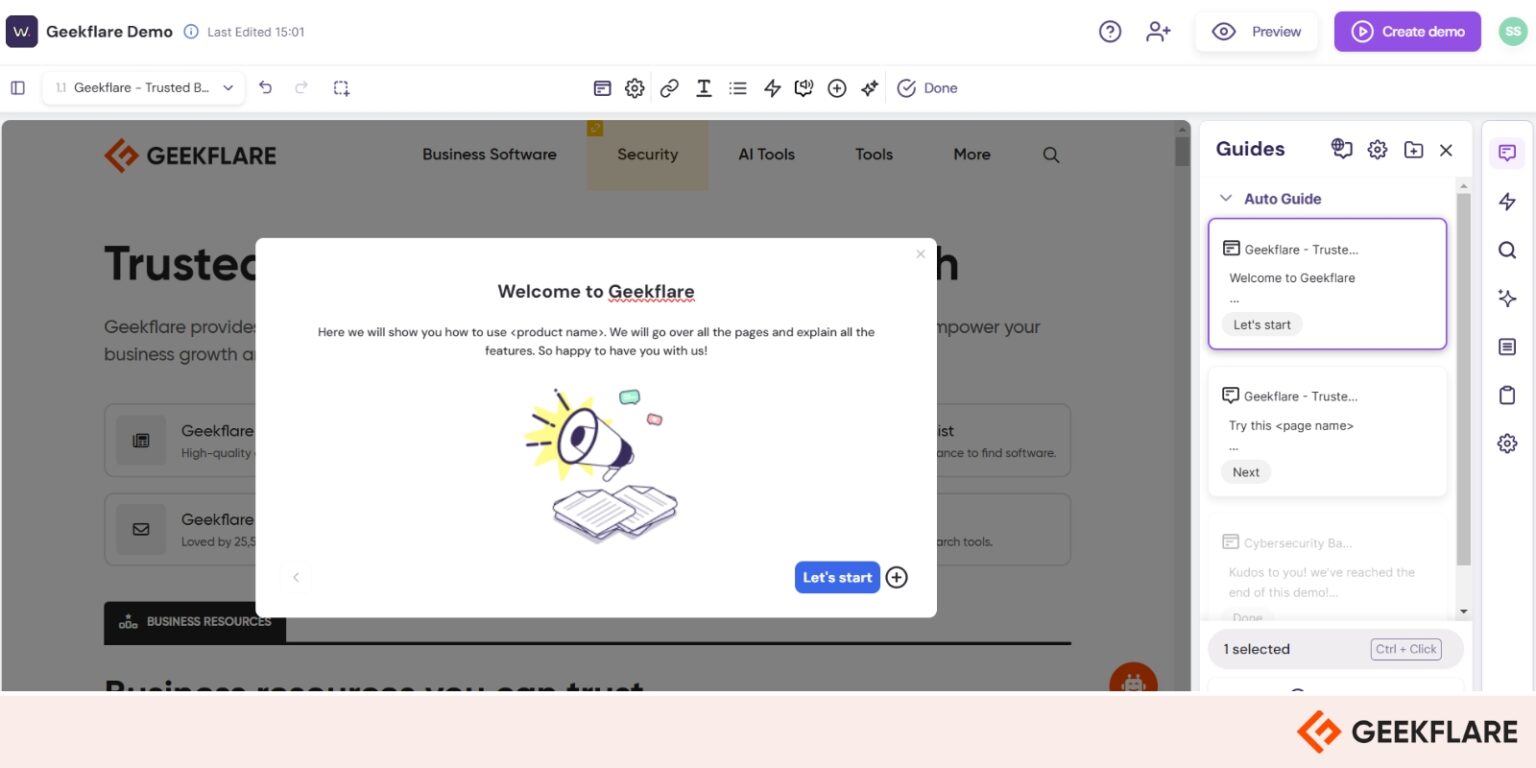
Task: Click the Next chip in guide card
Action: [x=1246, y=472]
